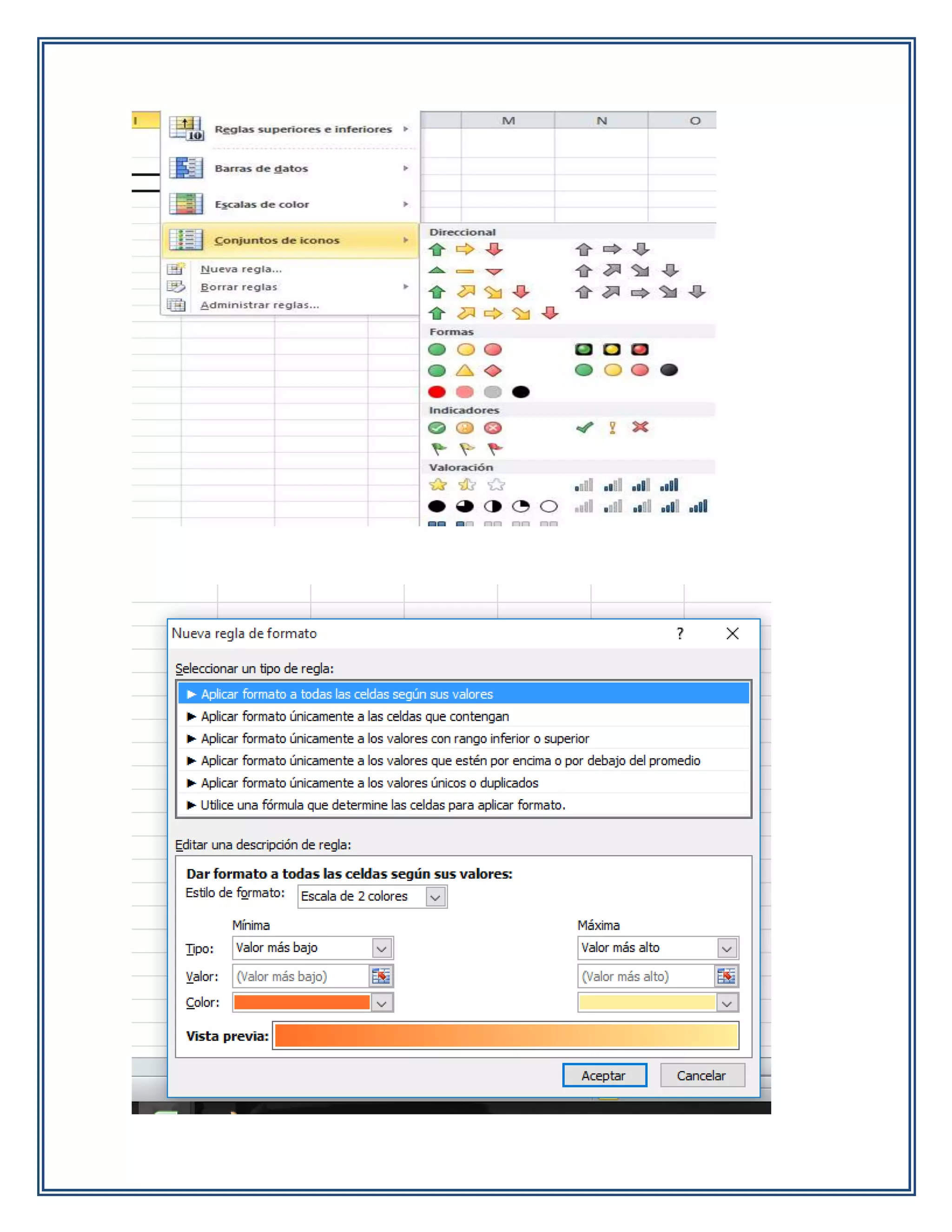Pick the 3 flags icon set

[466, 449]
